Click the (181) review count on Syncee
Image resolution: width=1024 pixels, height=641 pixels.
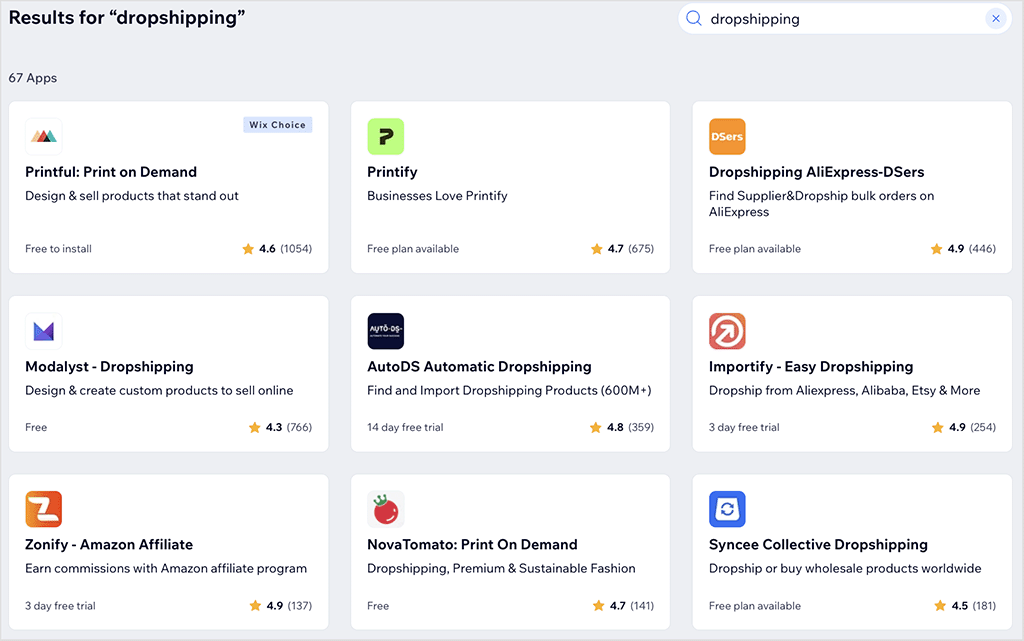[984, 606]
